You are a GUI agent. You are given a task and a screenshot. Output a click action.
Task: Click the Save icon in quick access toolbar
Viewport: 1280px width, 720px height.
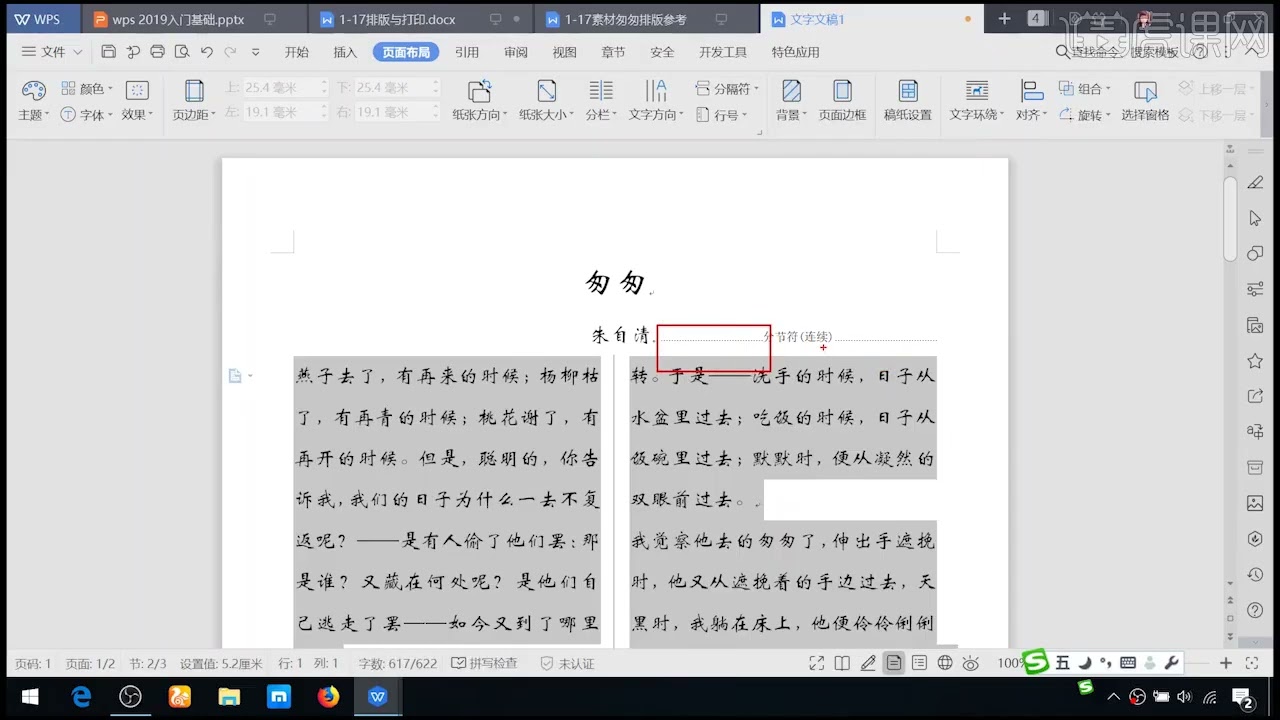[x=108, y=52]
